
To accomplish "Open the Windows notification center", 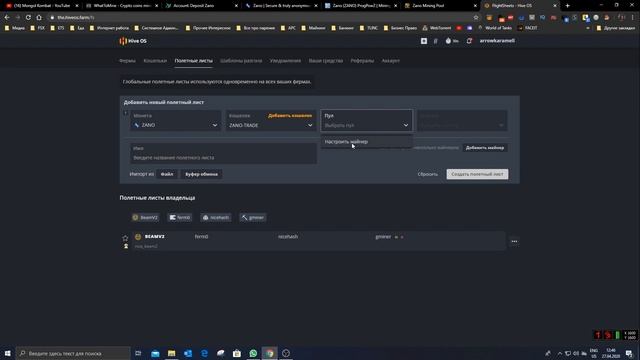I will 629,353.
